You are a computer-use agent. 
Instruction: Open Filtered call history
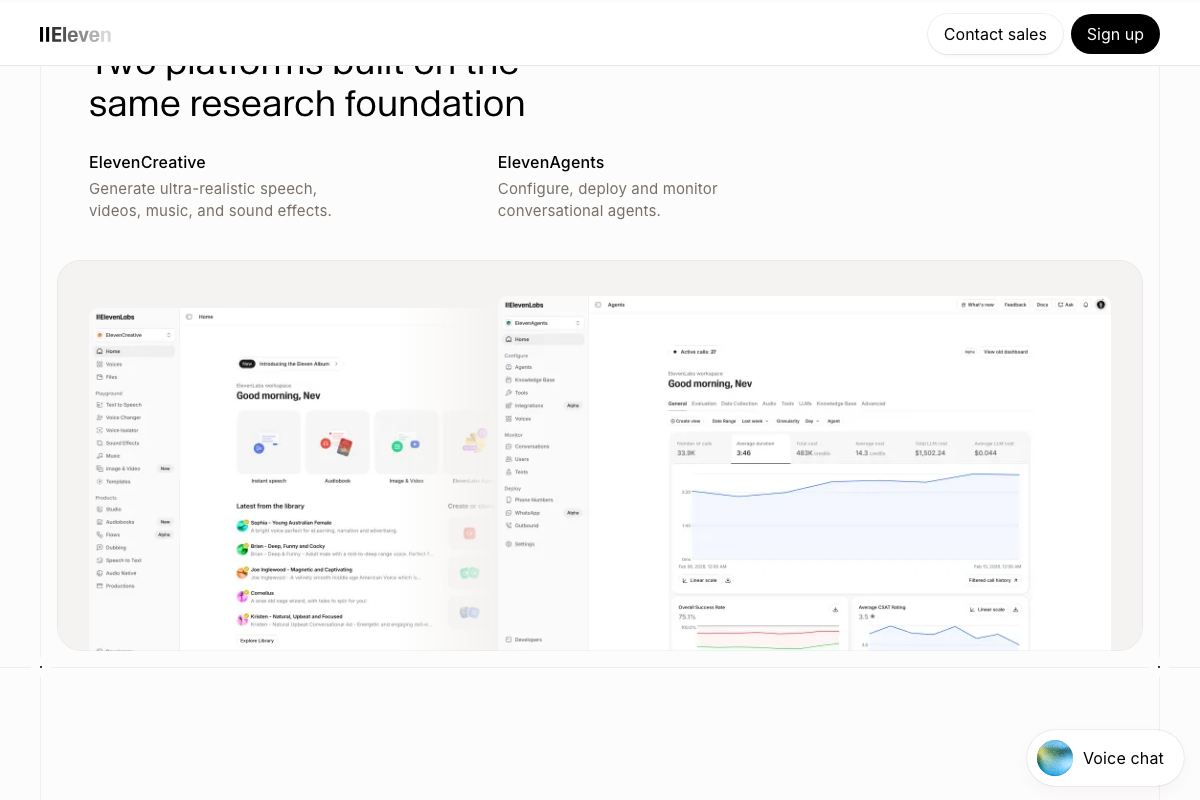coord(993,580)
